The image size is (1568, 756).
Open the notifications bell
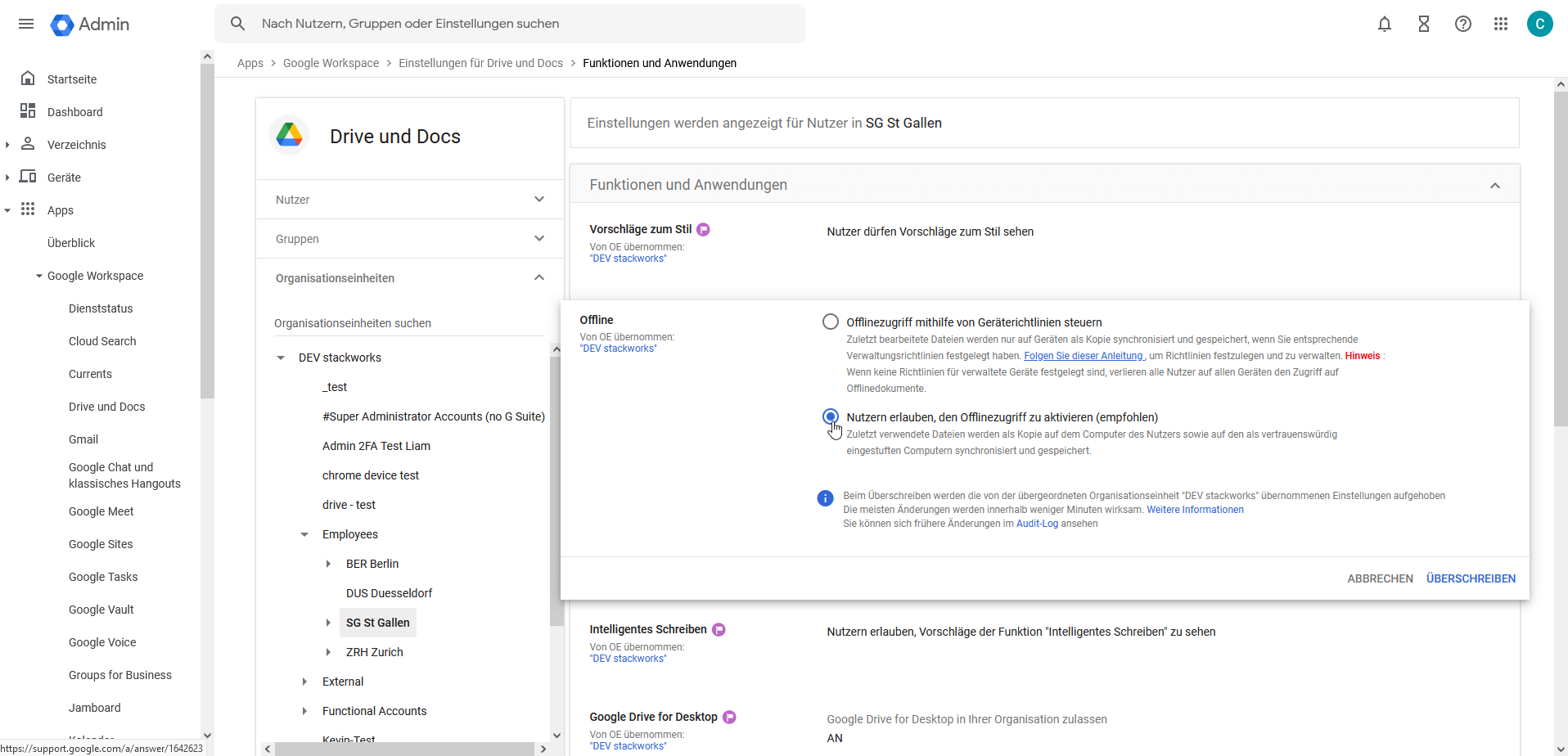point(1385,24)
